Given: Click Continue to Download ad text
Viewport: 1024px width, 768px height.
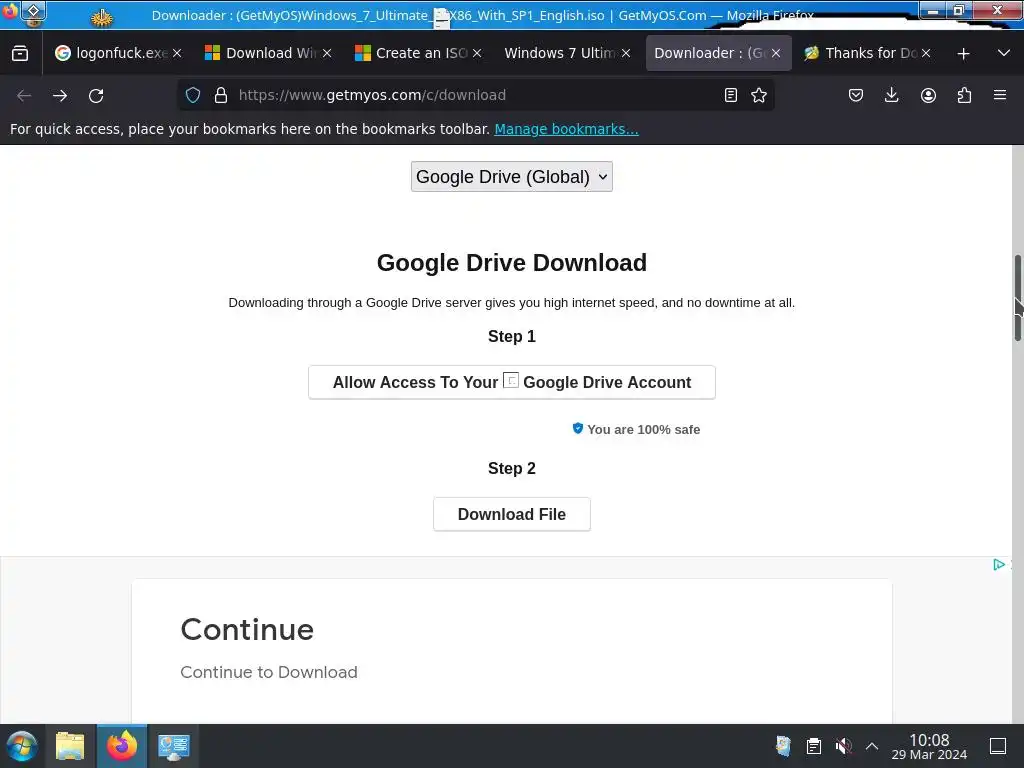Looking at the screenshot, I should [x=268, y=672].
